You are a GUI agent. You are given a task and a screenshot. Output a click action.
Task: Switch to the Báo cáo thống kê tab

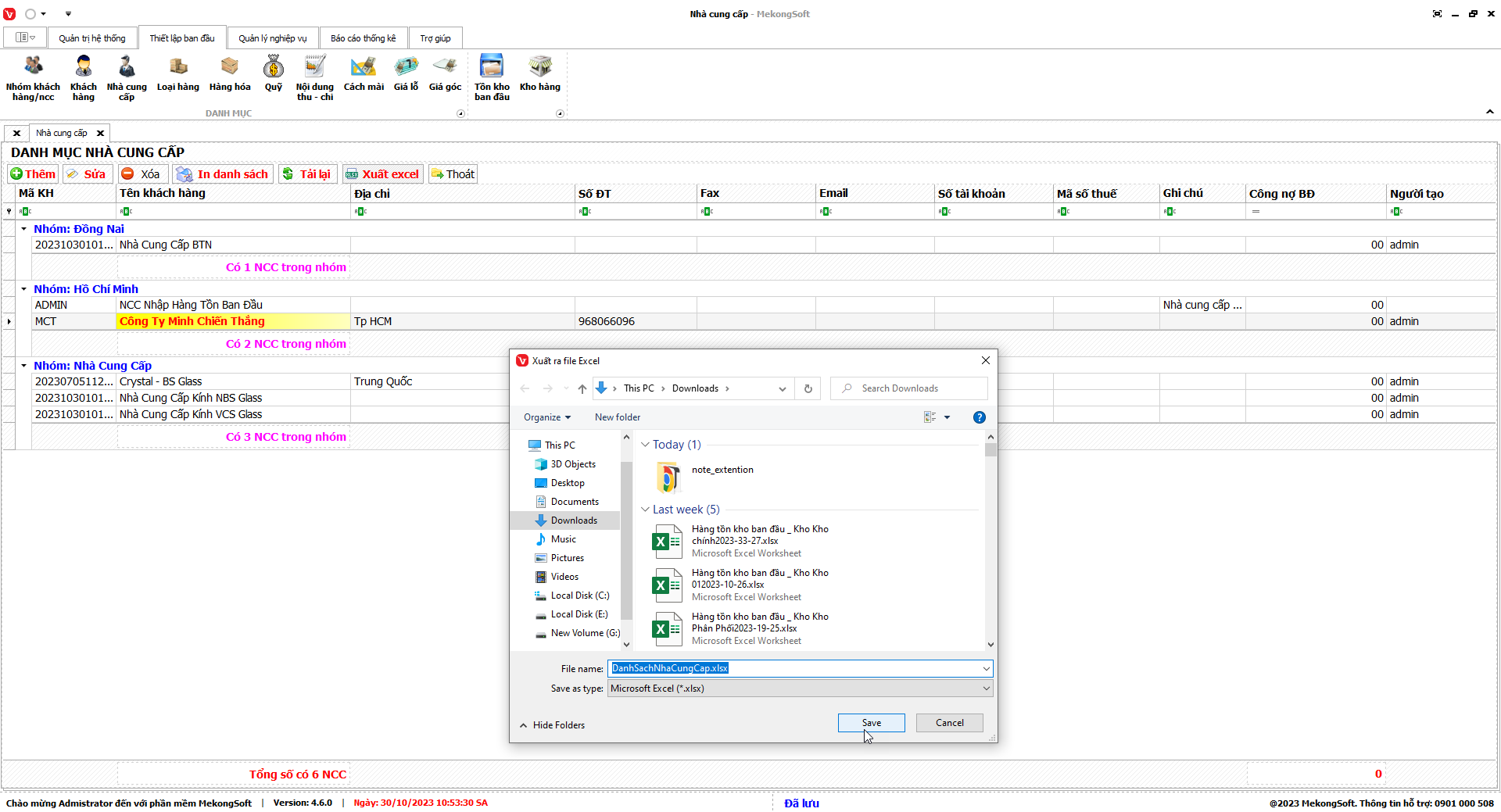coord(363,38)
